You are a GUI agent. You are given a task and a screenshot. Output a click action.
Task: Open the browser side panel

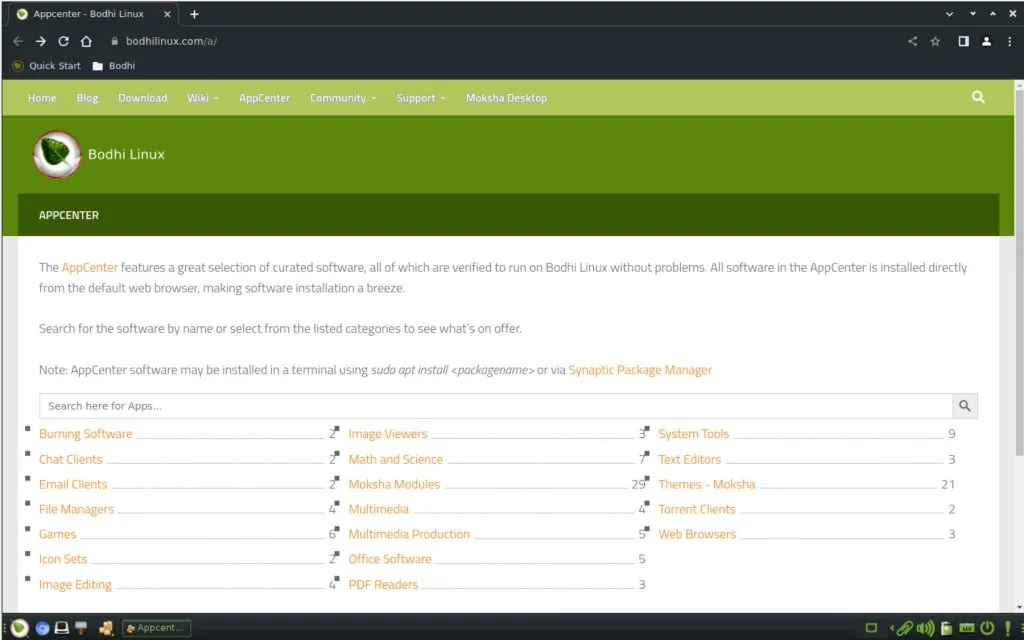coord(963,41)
